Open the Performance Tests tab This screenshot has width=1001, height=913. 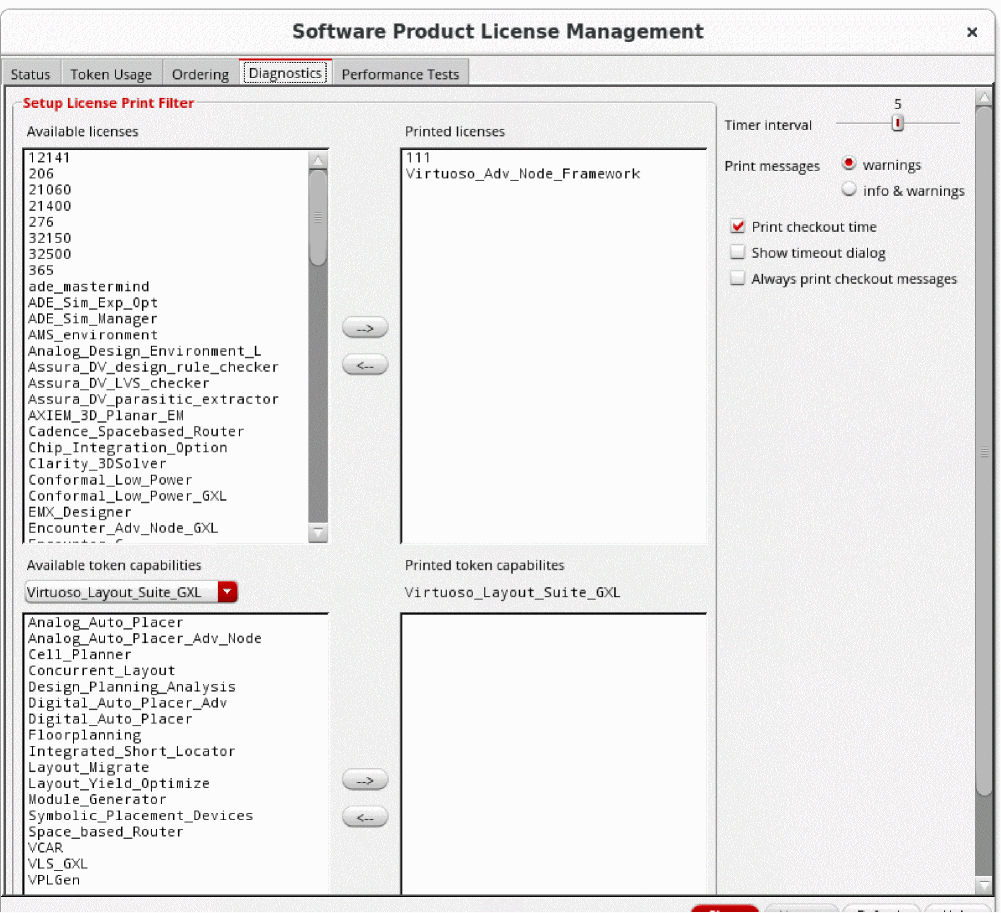(x=400, y=74)
